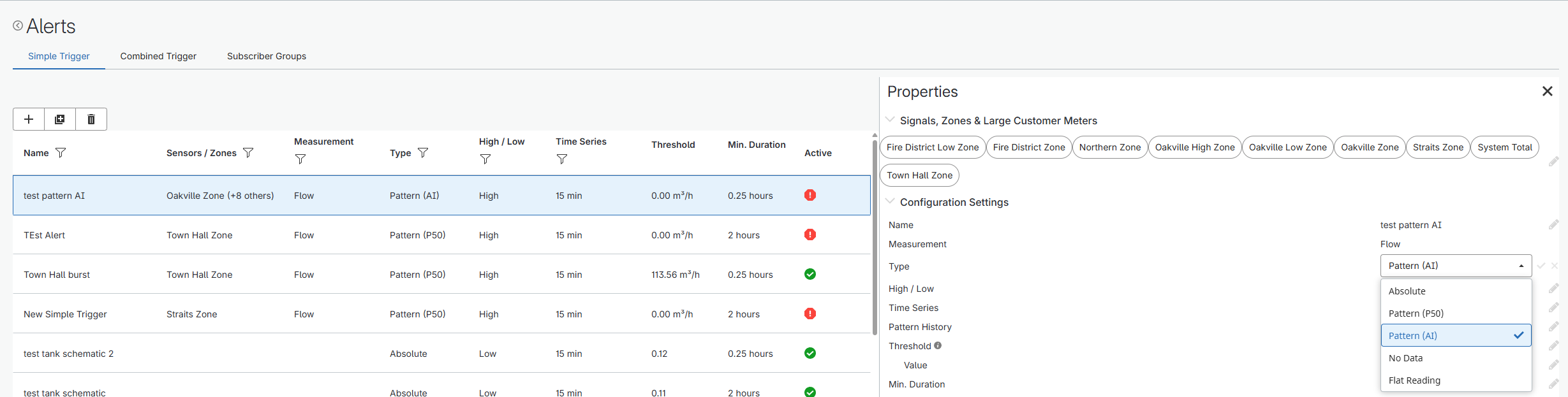This screenshot has height=397, width=1568.
Task: Click the delete trigger trash icon
Action: [91, 119]
